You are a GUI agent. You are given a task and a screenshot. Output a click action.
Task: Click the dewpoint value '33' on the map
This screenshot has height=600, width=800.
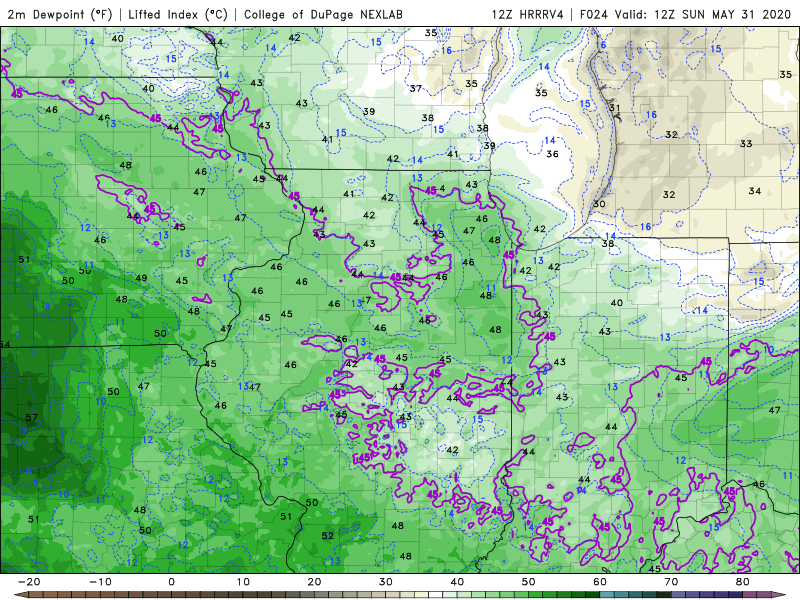coord(746,144)
